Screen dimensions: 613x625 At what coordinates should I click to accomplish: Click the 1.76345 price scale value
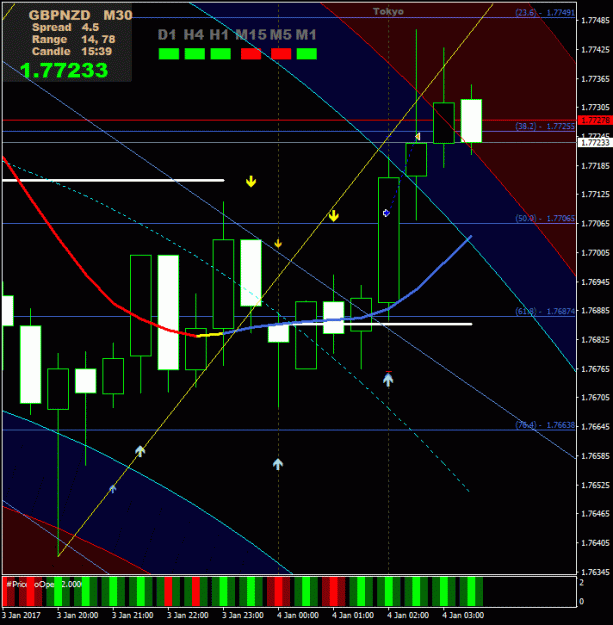595,572
